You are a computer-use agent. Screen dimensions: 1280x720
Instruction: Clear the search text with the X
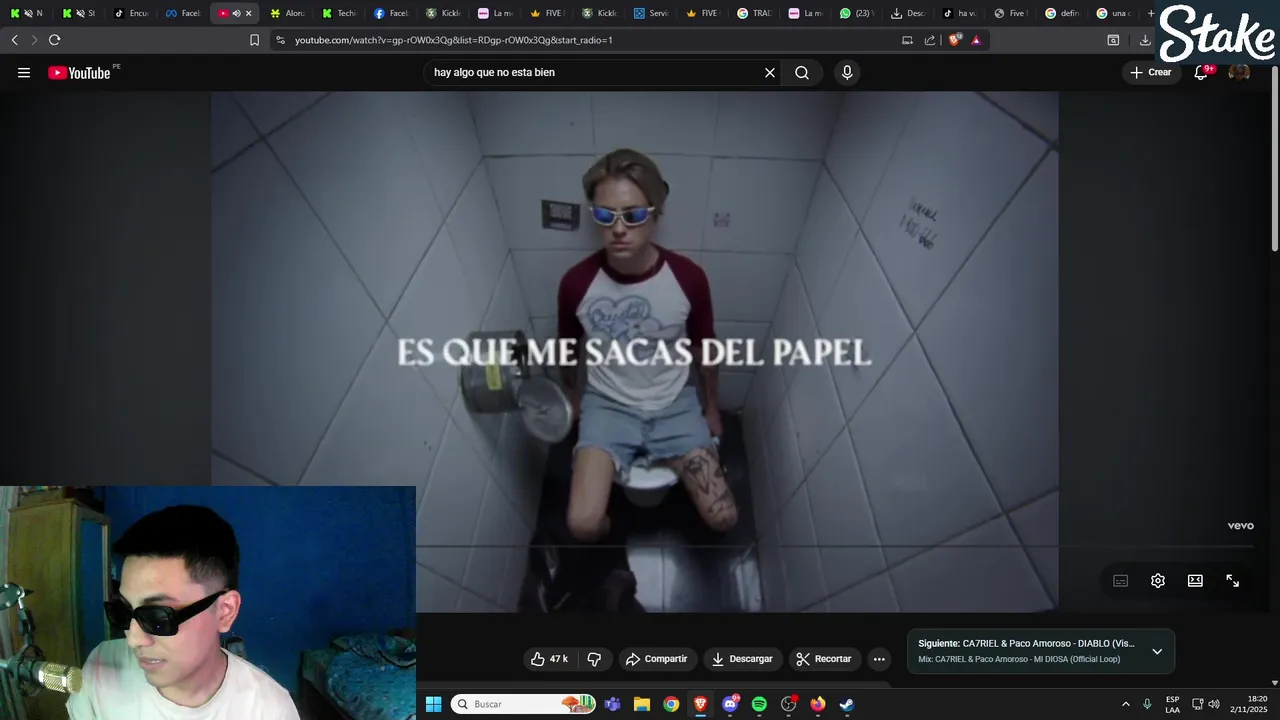coord(770,72)
